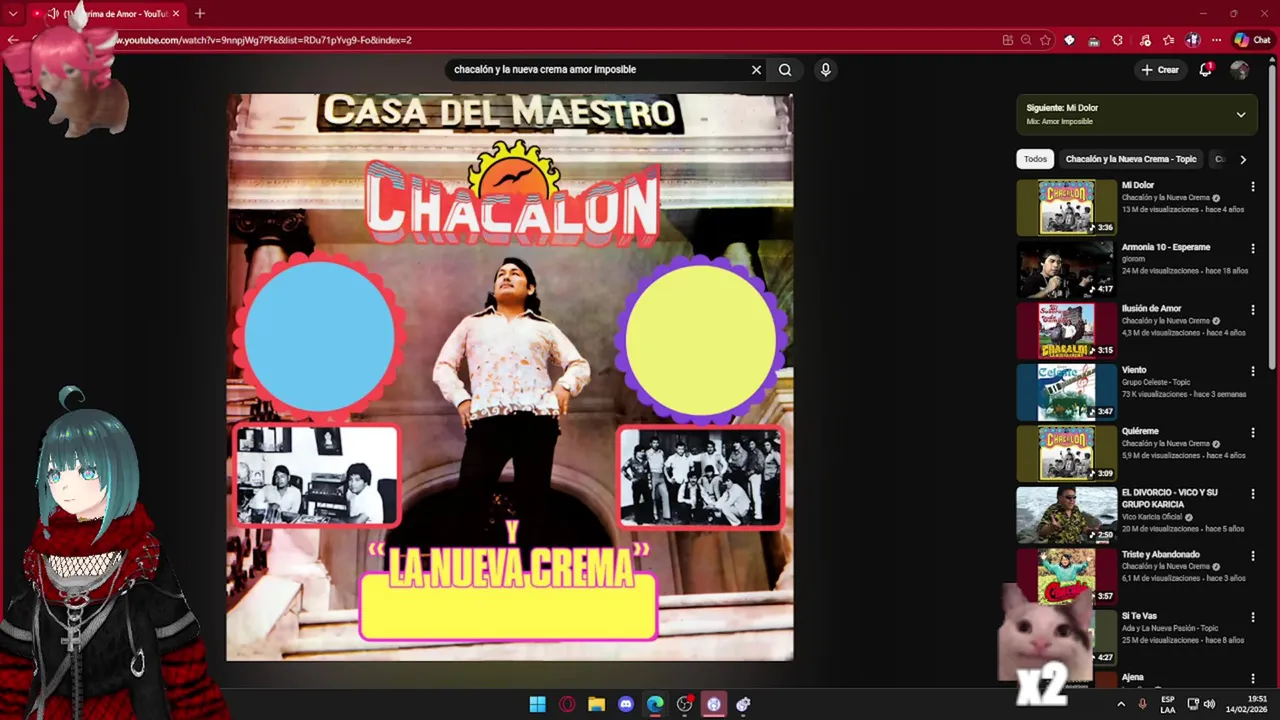Open the Copilot Chat button
This screenshot has width=1280, height=720.
[1252, 40]
